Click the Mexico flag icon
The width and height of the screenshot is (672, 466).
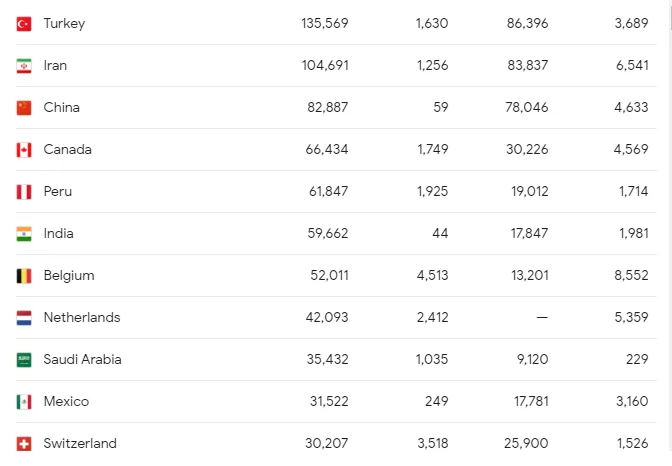click(24, 402)
